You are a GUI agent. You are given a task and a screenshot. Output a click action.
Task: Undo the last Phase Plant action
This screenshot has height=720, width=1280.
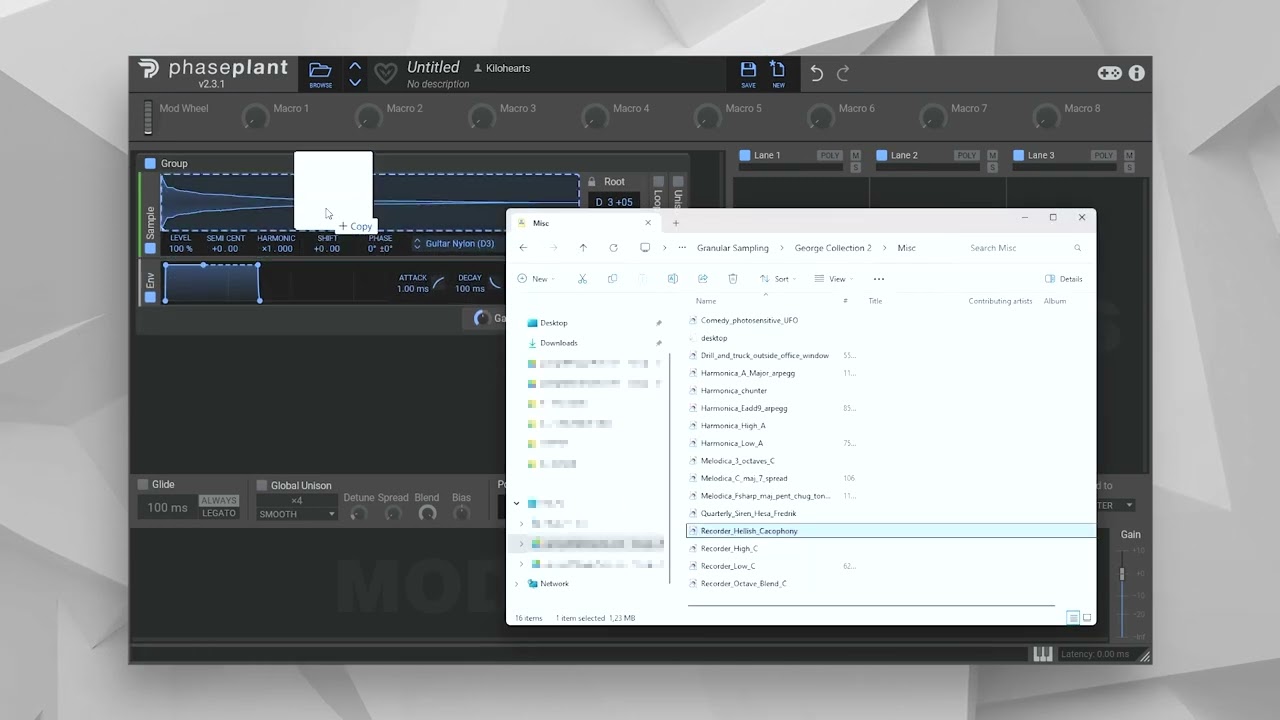pyautogui.click(x=817, y=73)
